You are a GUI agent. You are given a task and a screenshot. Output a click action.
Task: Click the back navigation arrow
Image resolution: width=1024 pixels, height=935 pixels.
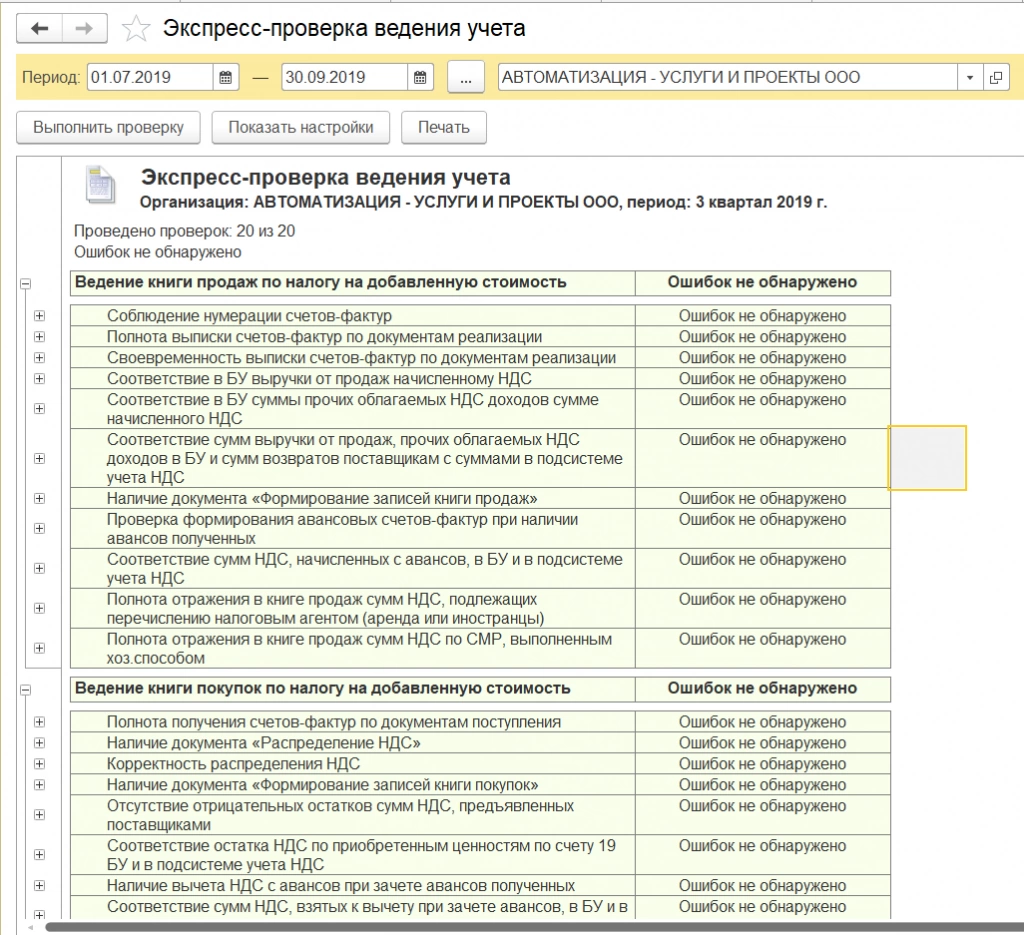tap(40, 29)
